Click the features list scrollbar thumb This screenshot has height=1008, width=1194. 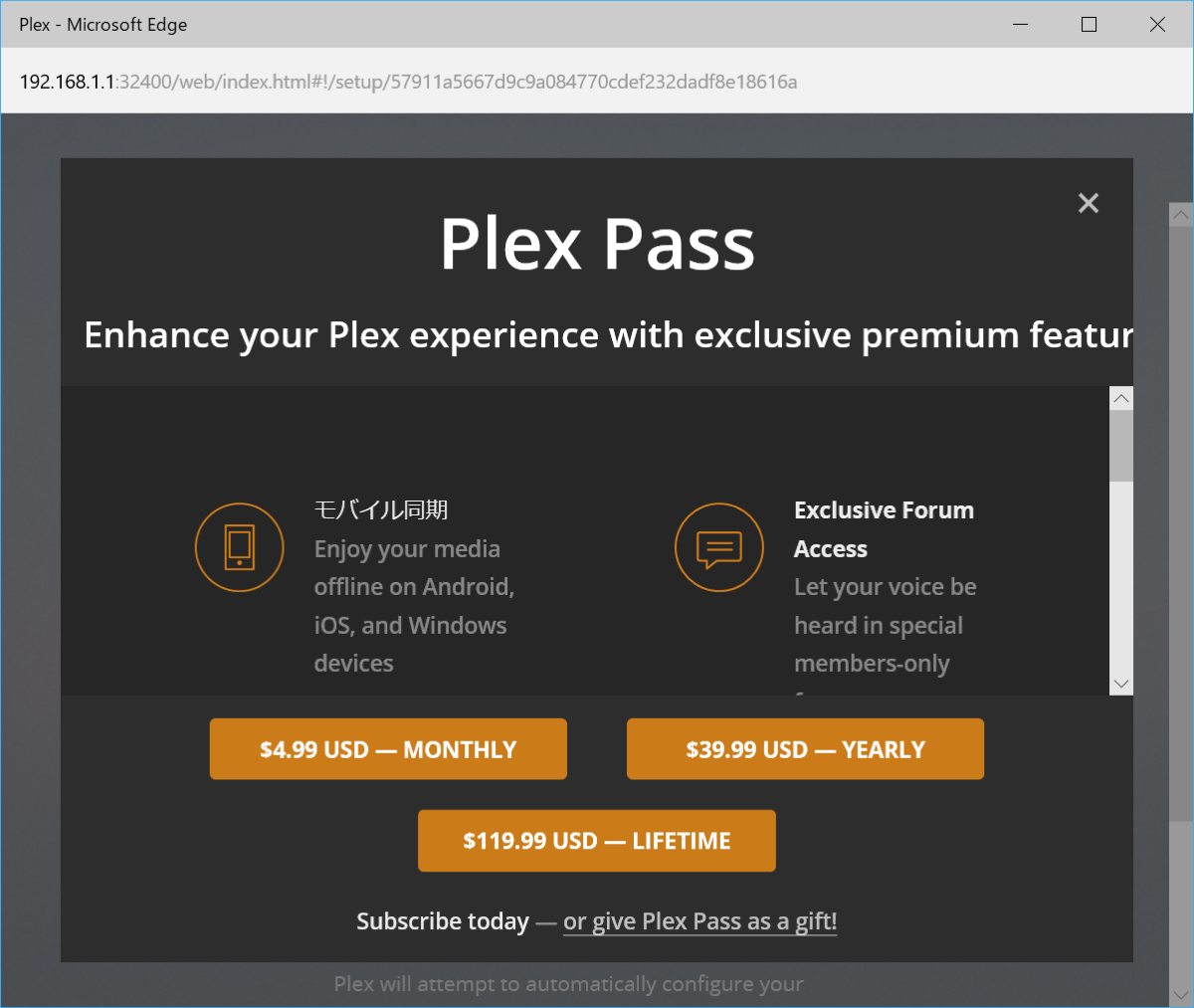click(x=1121, y=445)
